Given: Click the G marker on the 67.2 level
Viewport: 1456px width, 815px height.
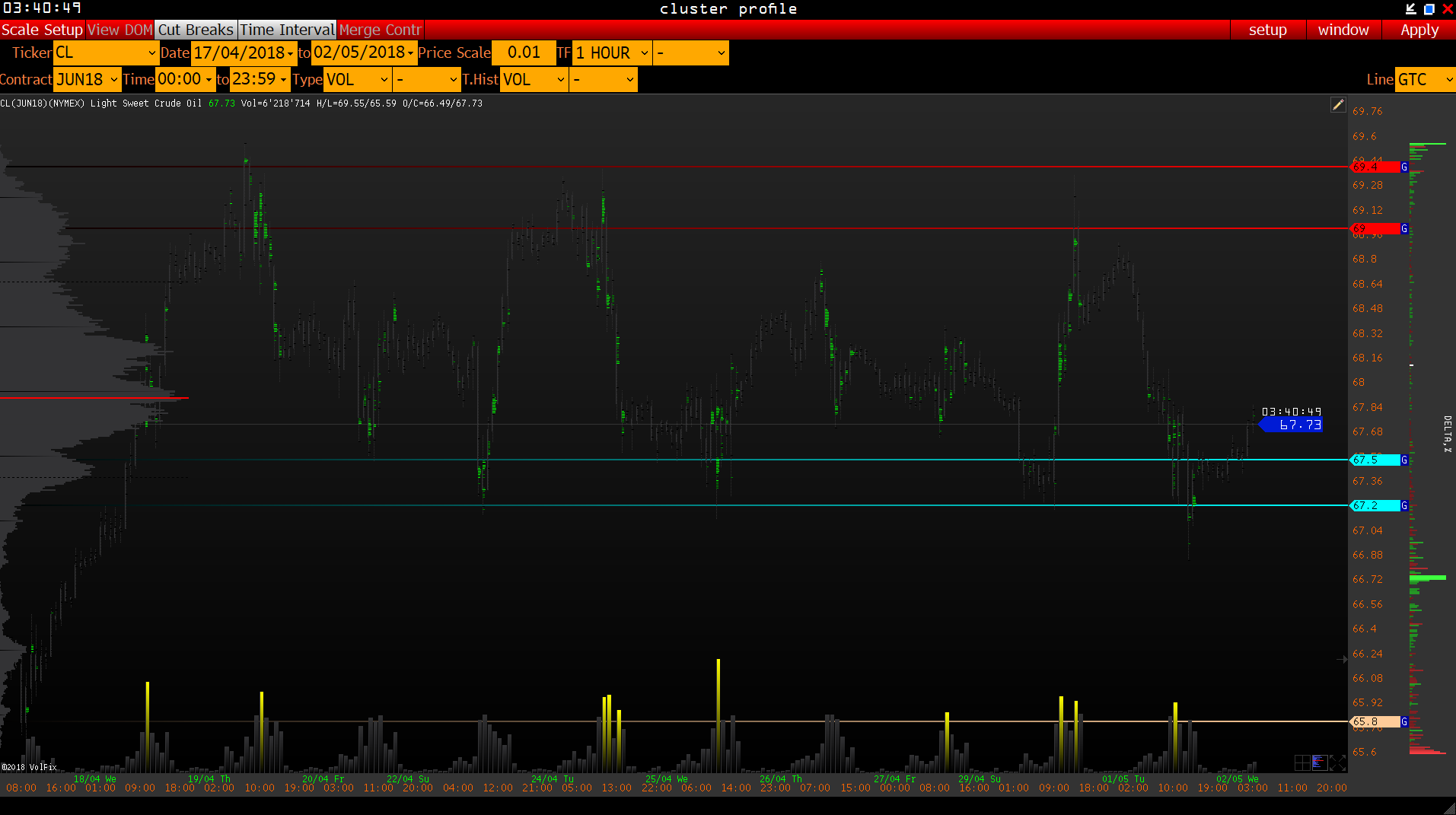Looking at the screenshot, I should [x=1404, y=506].
